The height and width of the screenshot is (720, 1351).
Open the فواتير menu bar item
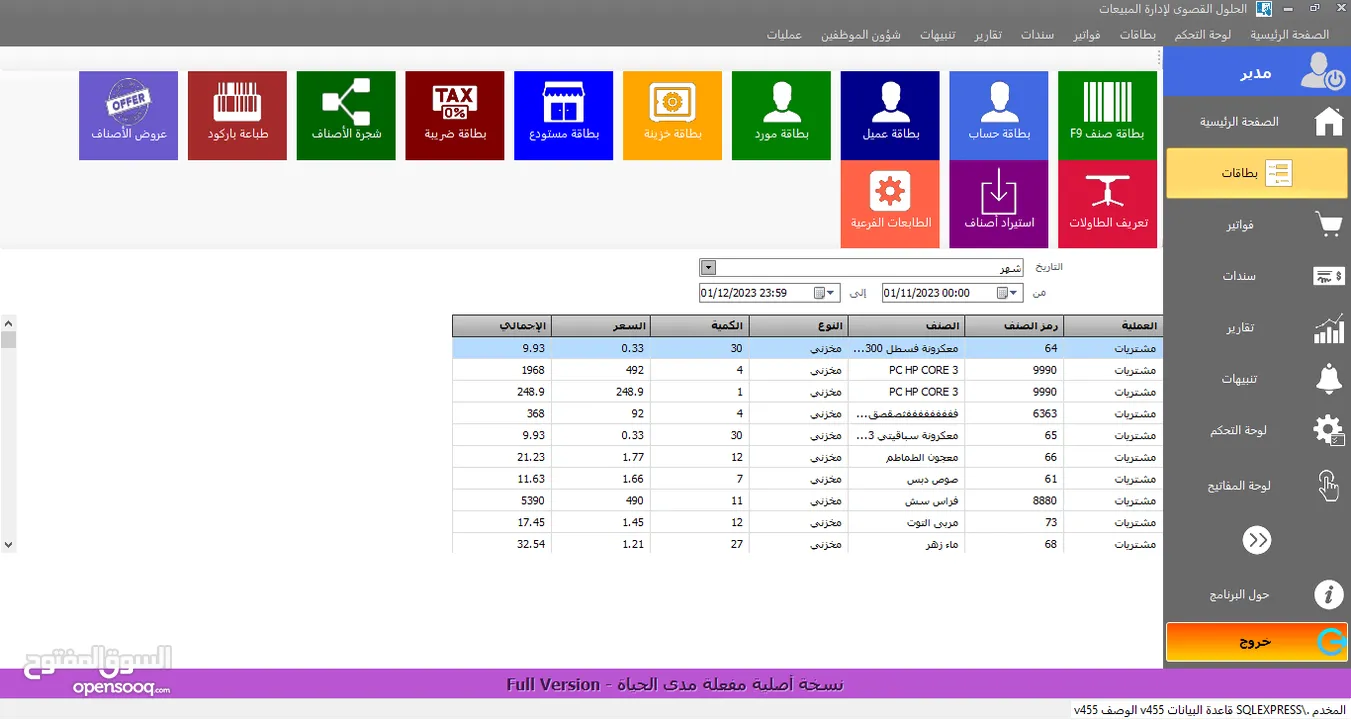point(1086,34)
